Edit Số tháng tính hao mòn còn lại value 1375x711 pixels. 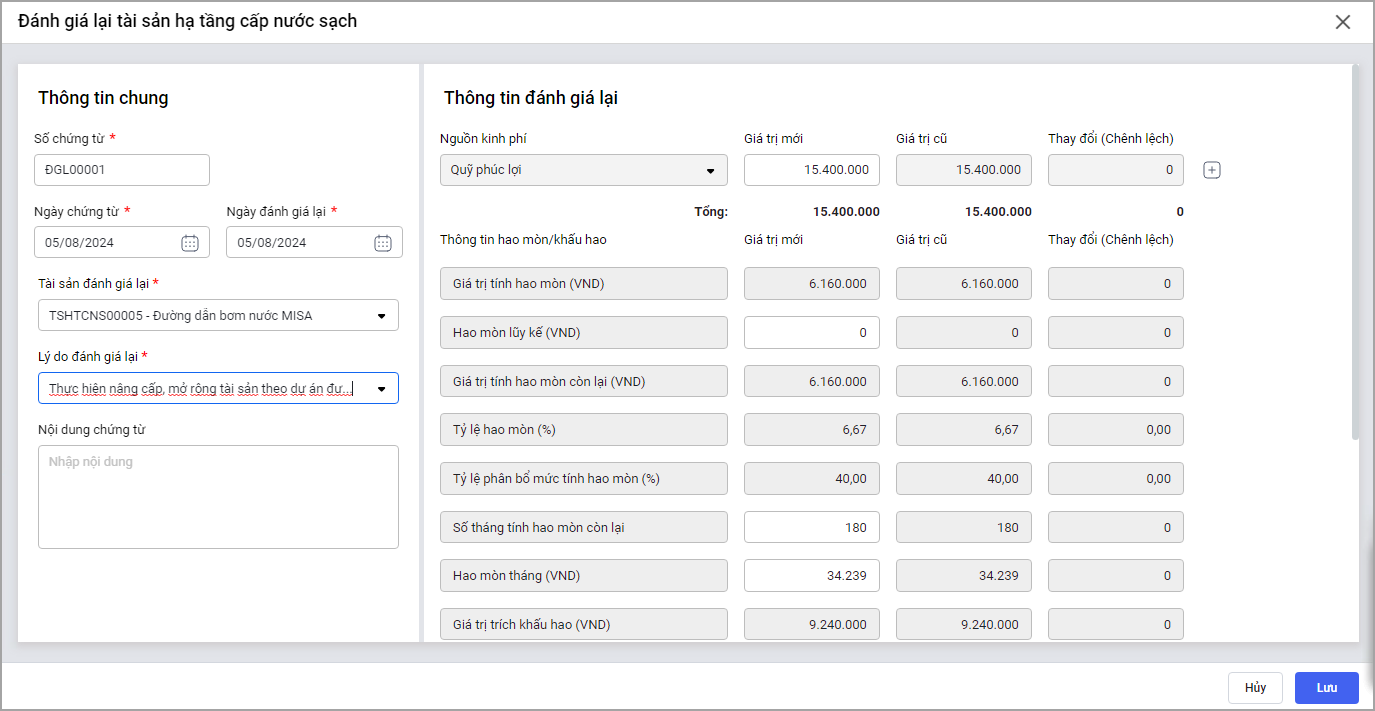pyautogui.click(x=811, y=527)
